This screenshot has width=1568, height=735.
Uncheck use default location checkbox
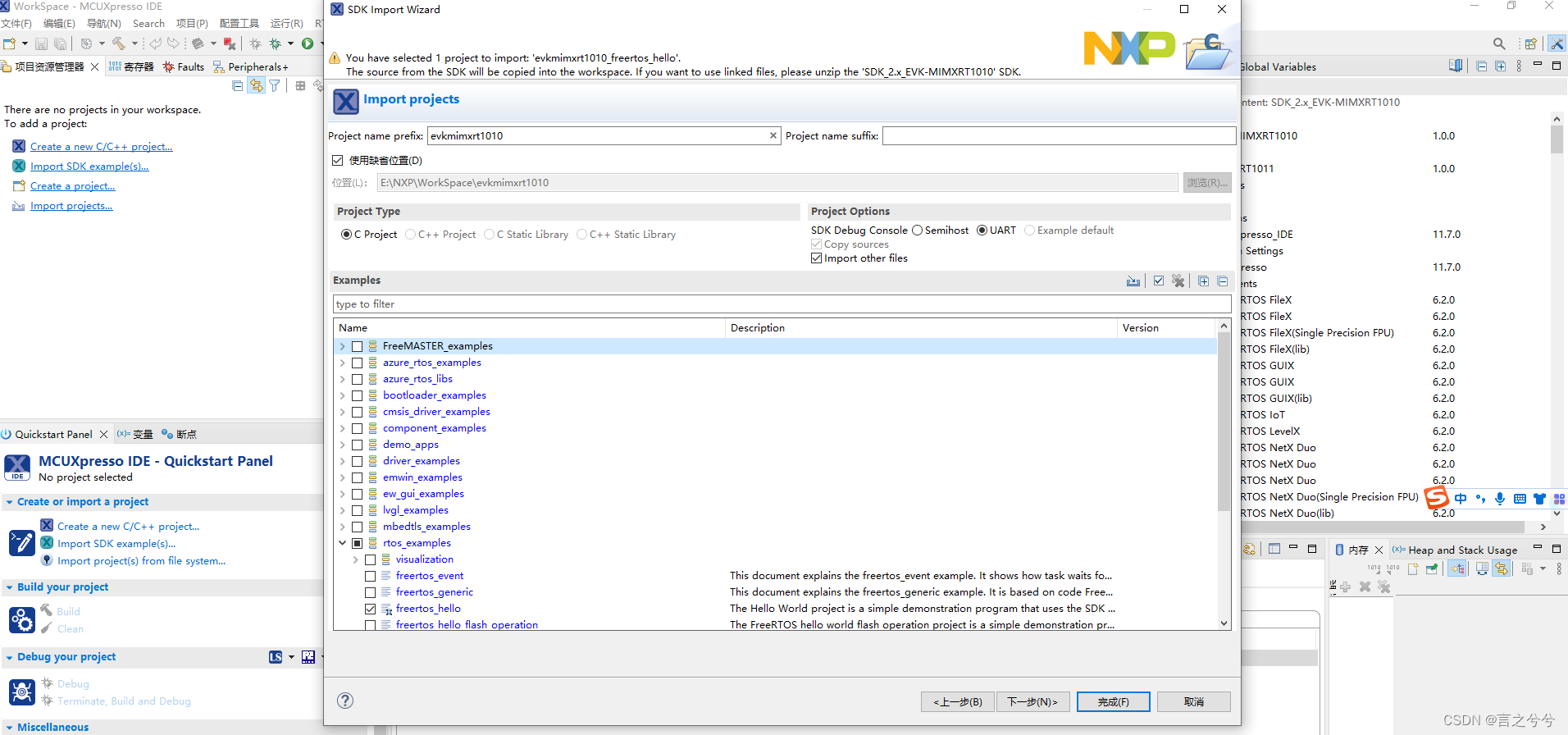click(x=337, y=161)
